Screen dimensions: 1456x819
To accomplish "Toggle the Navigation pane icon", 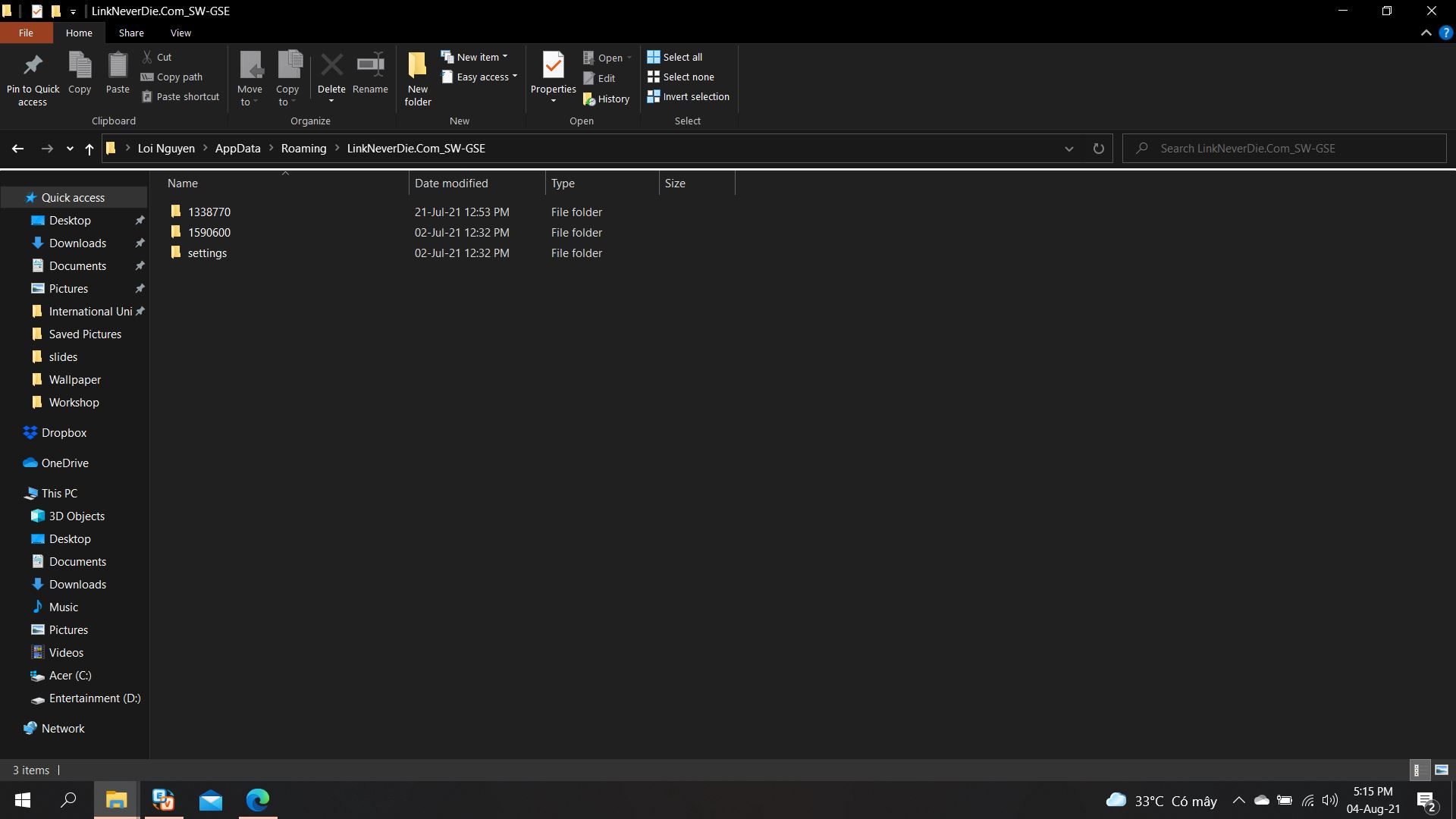I will pos(8,10).
